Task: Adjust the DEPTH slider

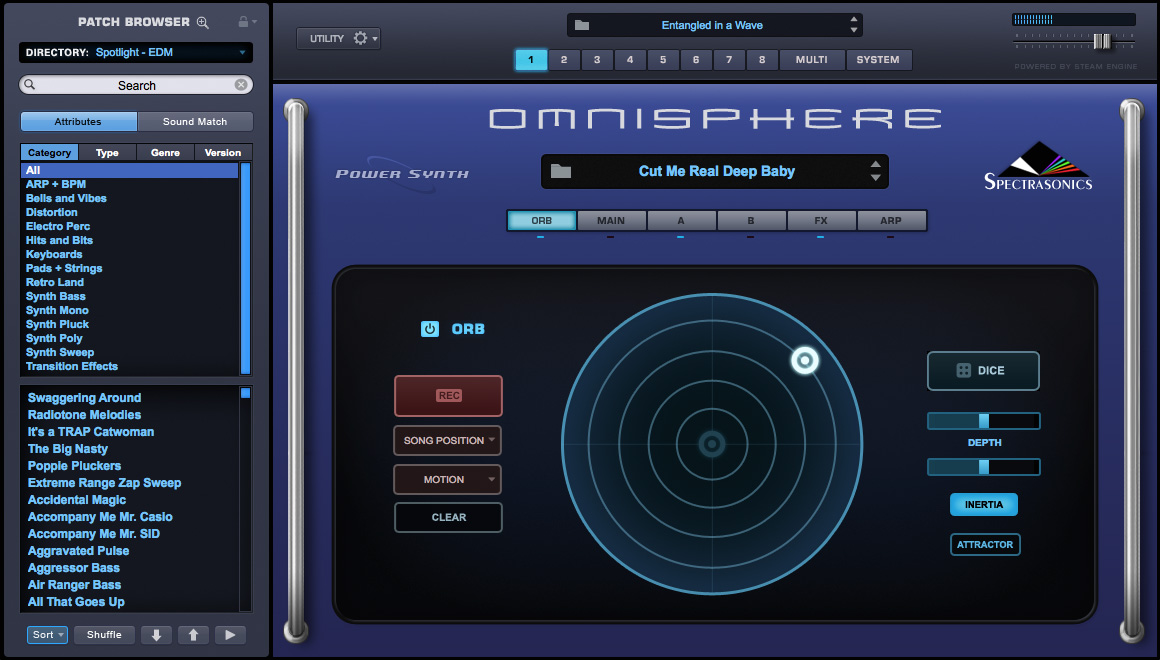Action: [x=983, y=420]
